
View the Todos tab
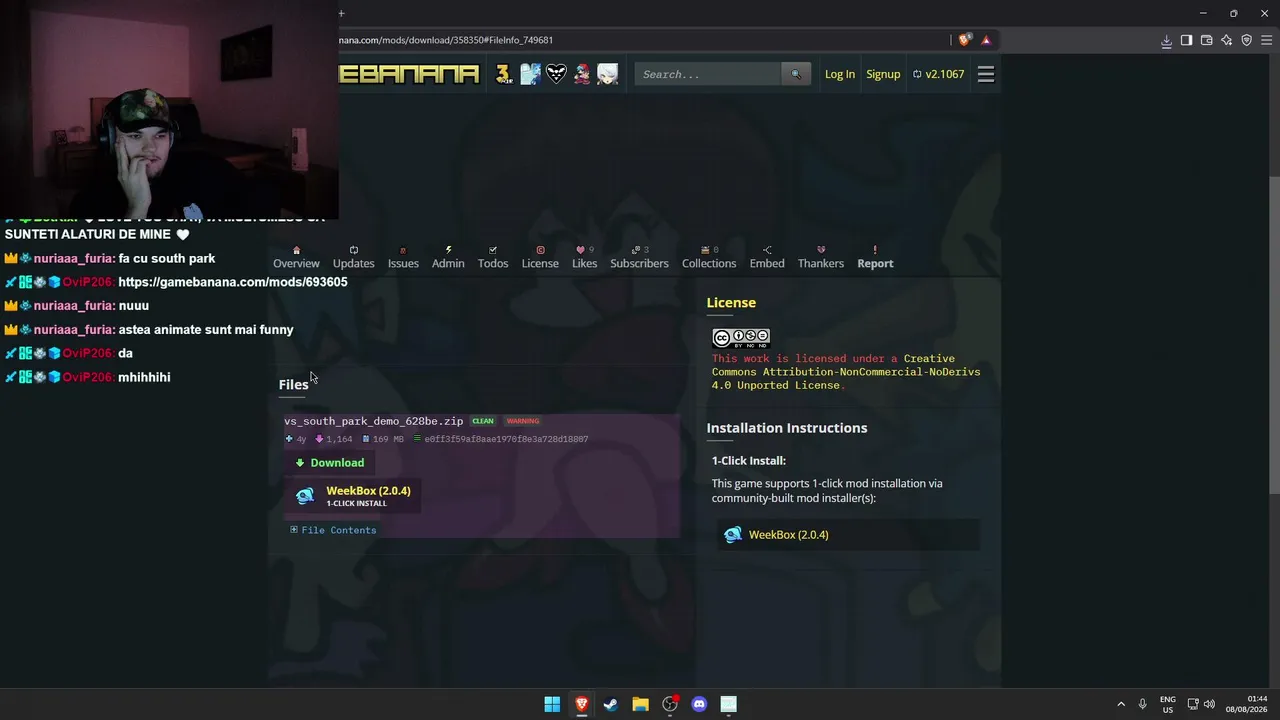pos(493,257)
